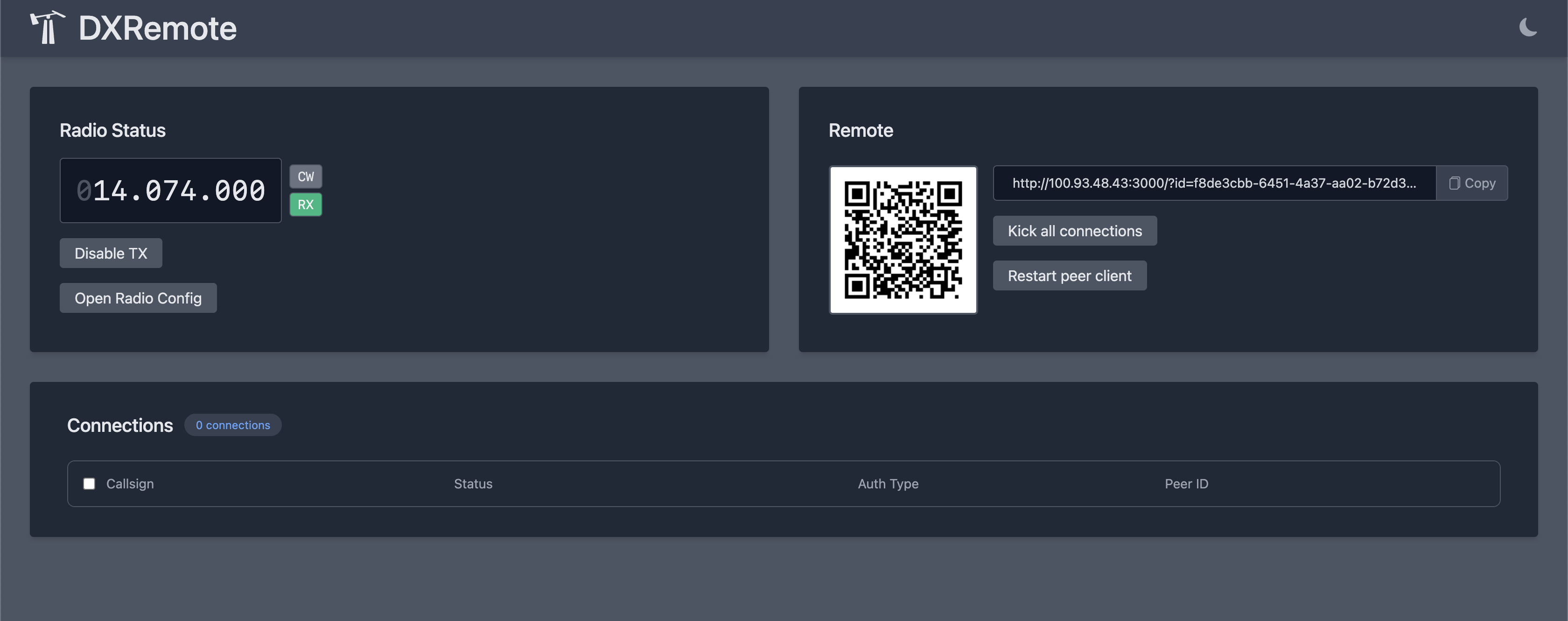Kick all connections
Screen dimensions: 1568x621
point(1074,231)
